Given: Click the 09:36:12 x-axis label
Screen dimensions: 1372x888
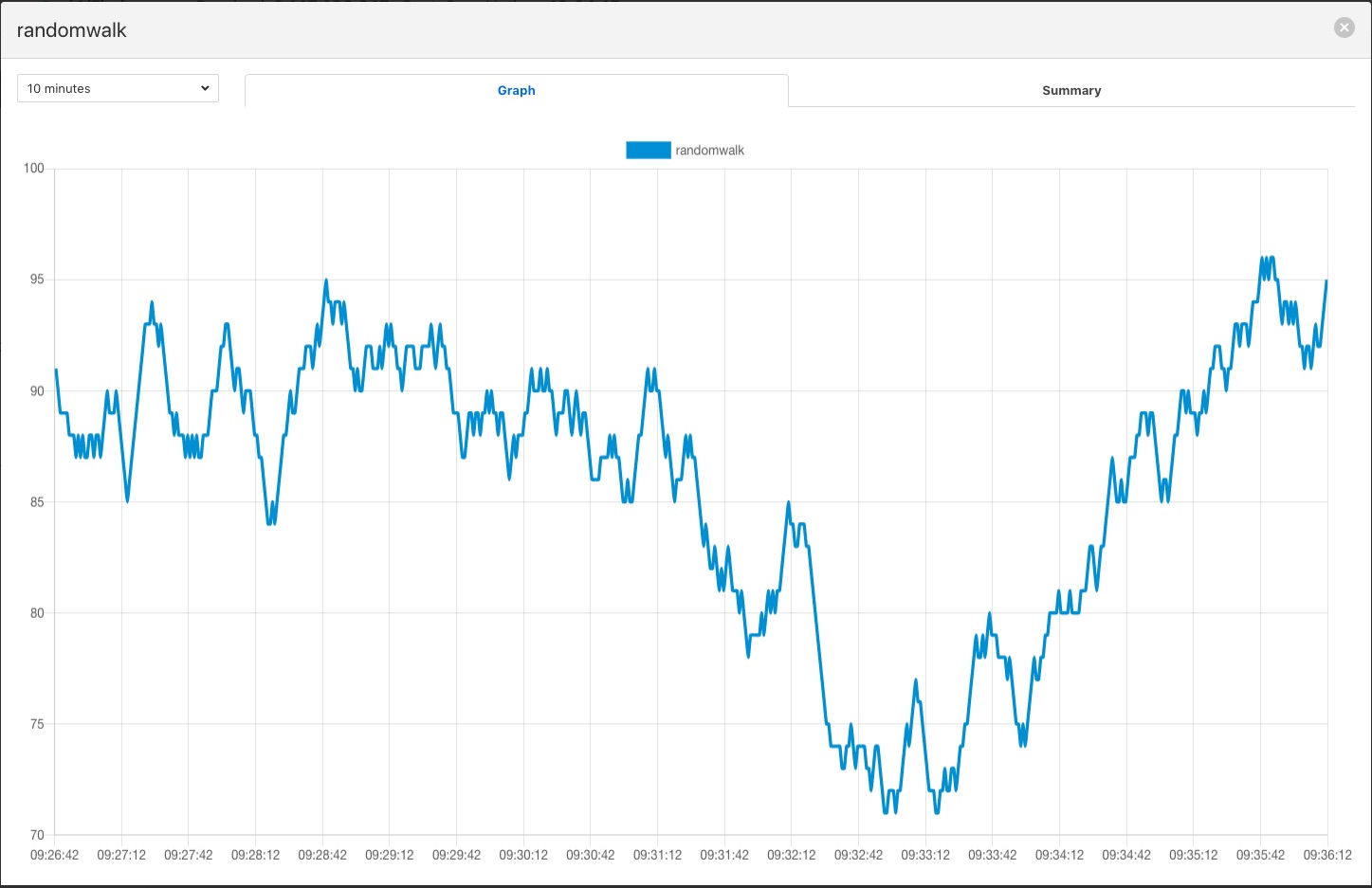Looking at the screenshot, I should tap(1326, 855).
